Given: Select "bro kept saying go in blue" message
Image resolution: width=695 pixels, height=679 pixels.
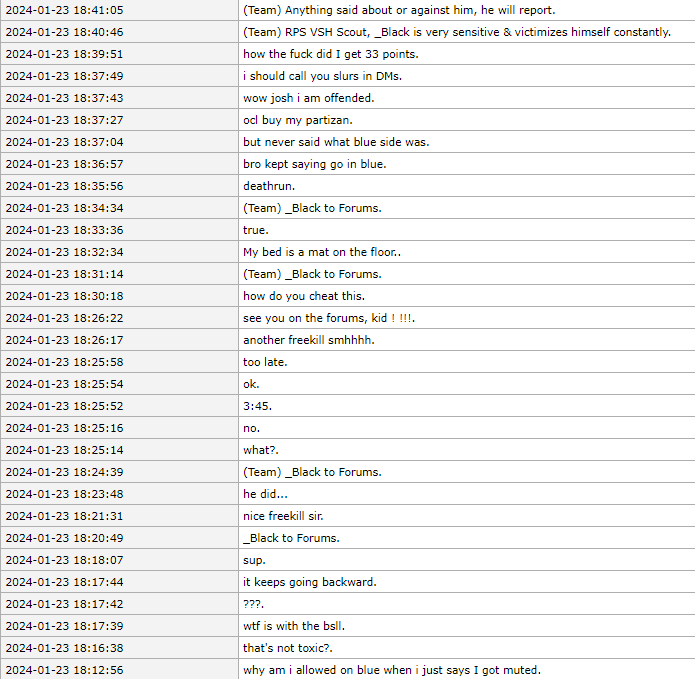Looking at the screenshot, I should 314,164.
